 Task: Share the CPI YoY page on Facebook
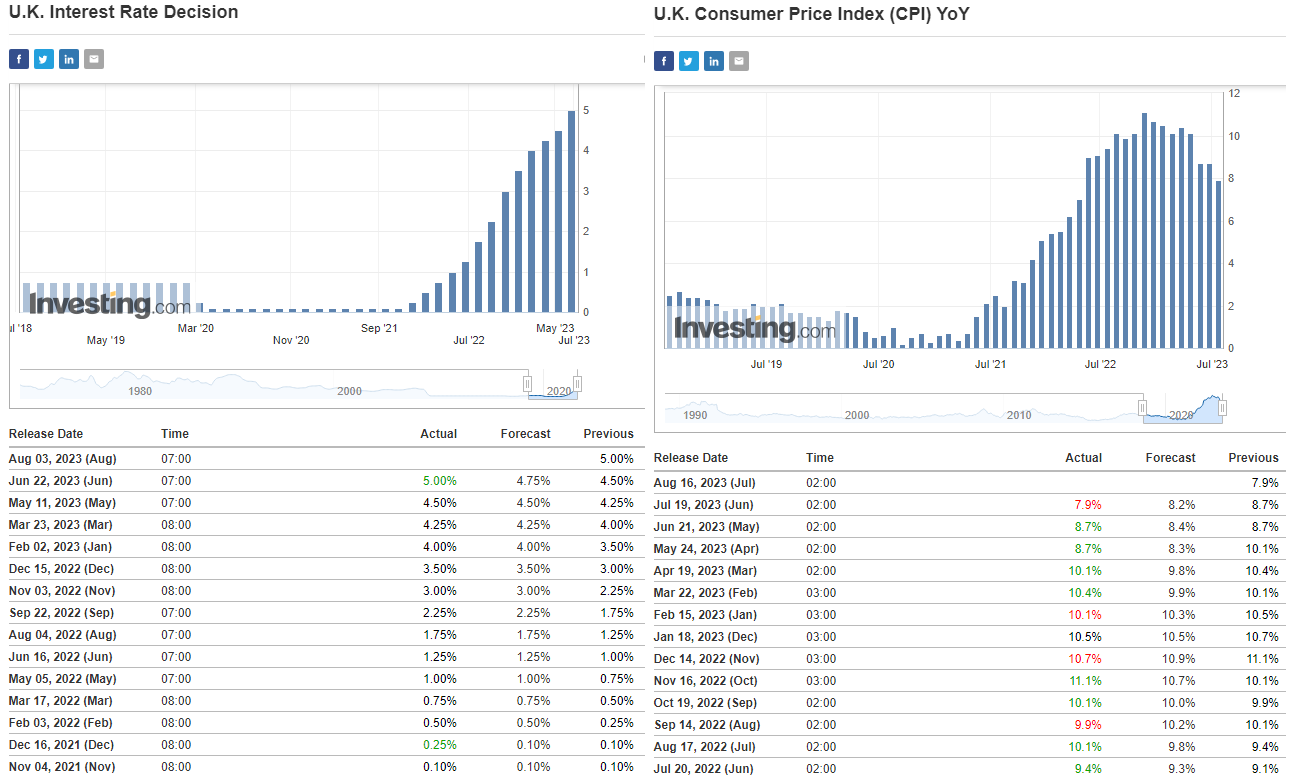pyautogui.click(x=664, y=62)
